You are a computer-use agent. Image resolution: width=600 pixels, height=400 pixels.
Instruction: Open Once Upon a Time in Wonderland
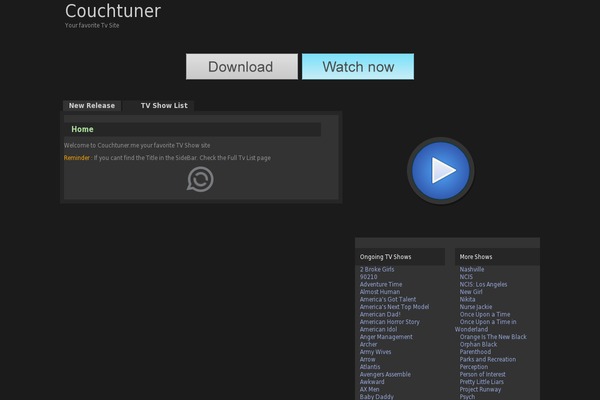[486, 326]
